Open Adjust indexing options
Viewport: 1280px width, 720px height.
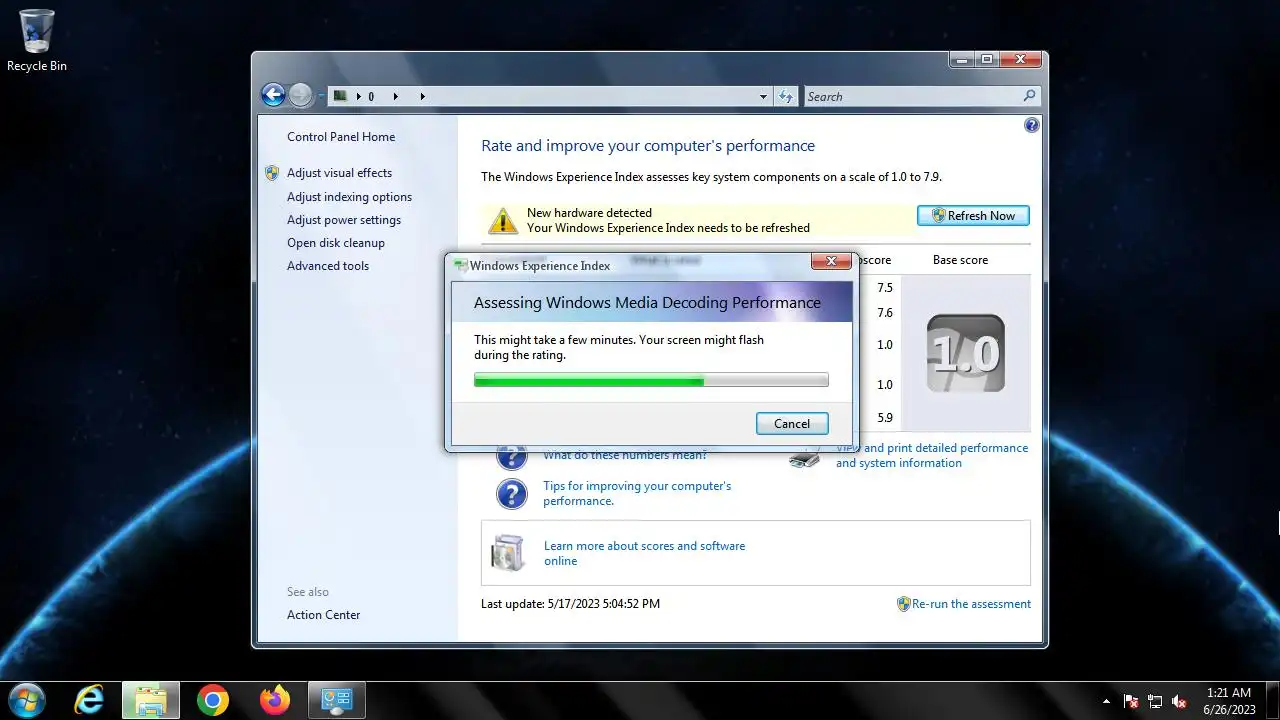349,197
